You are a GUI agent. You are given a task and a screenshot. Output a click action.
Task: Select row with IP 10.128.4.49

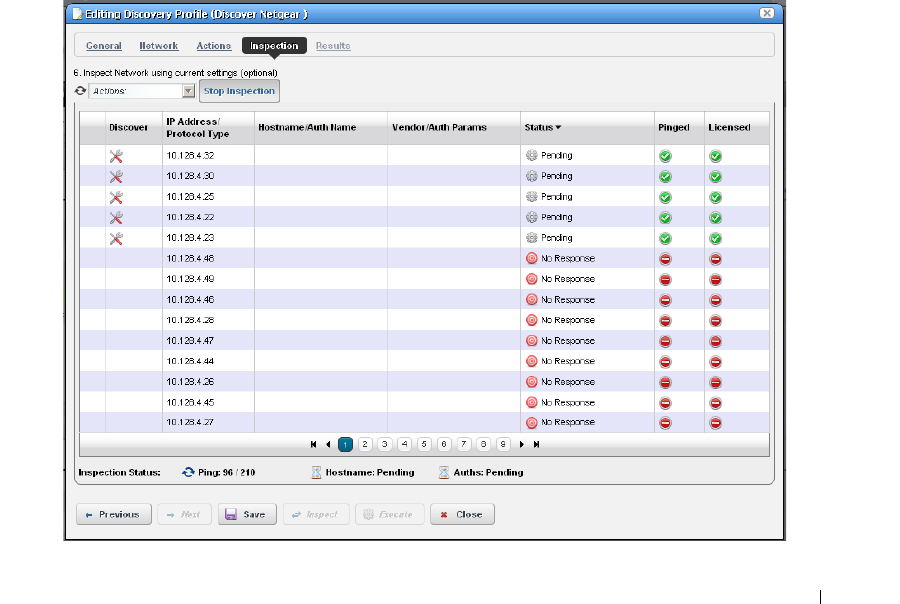424,279
